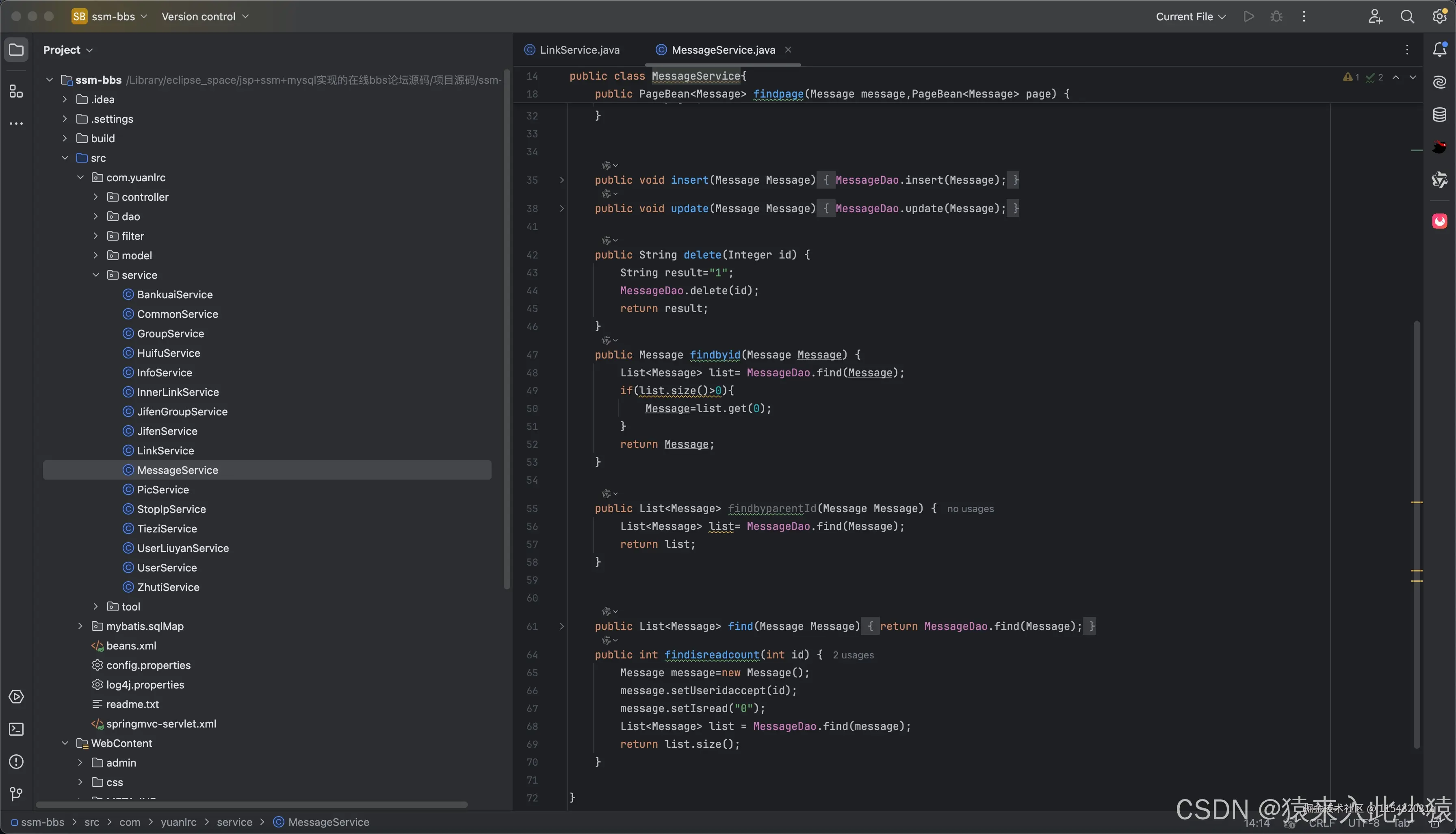Open the Current File run configuration dropdown
Image resolution: width=1456 pixels, height=834 pixels.
(1190, 17)
